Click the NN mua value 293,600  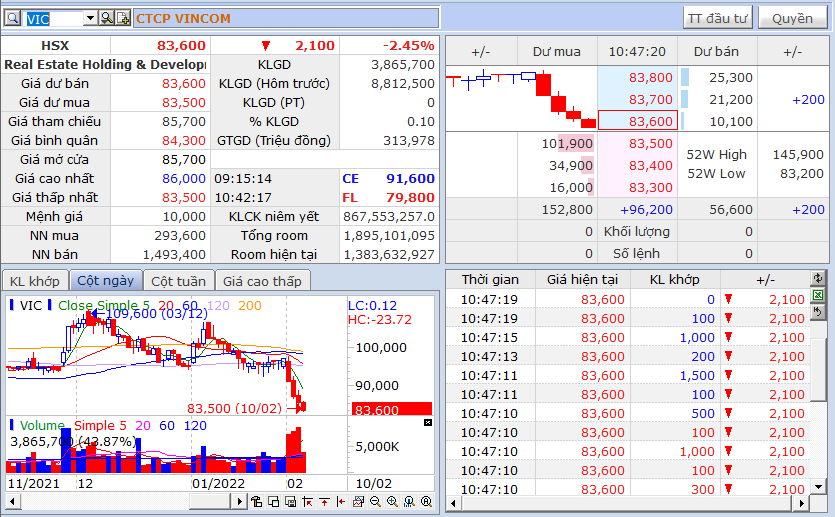click(x=180, y=235)
